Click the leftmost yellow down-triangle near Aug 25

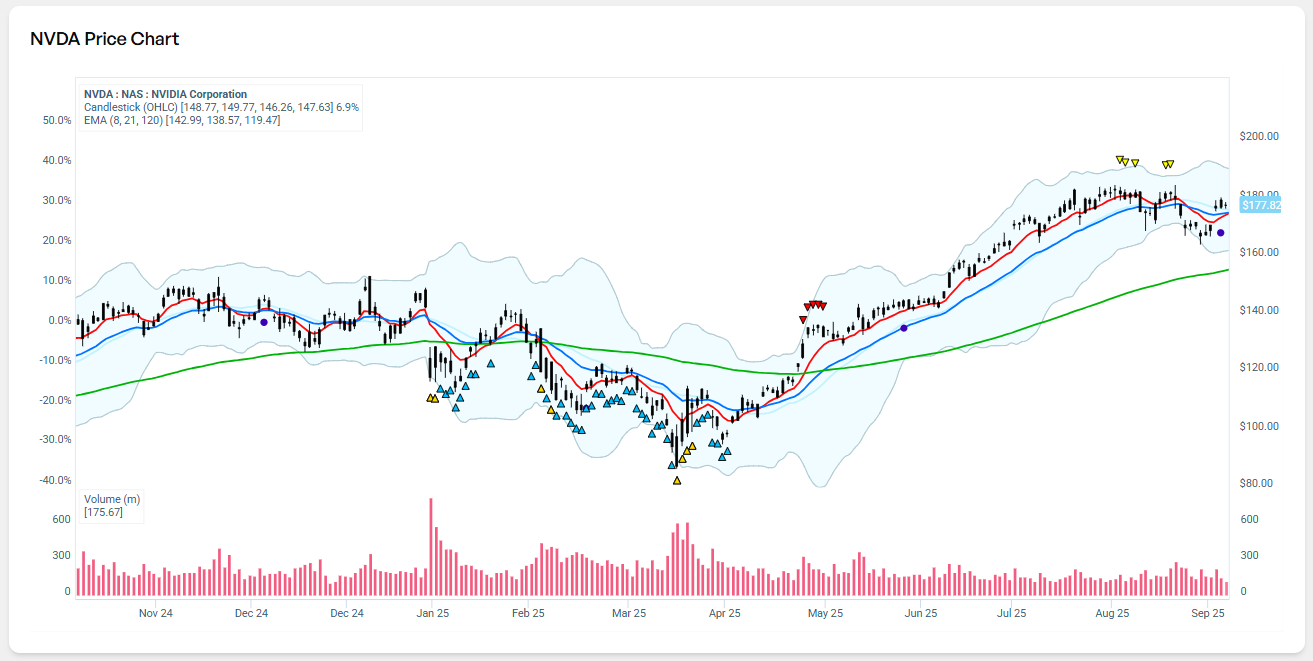pyautogui.click(x=1121, y=159)
